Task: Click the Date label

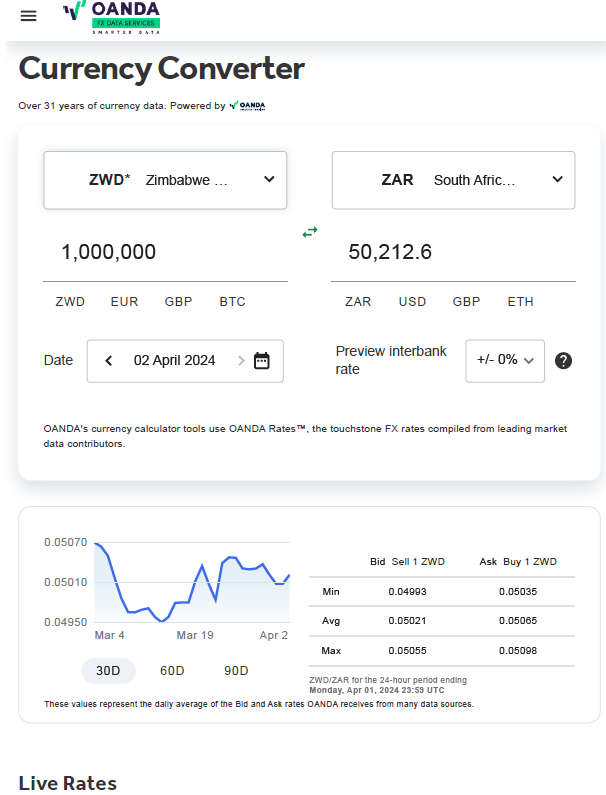Action: (58, 360)
